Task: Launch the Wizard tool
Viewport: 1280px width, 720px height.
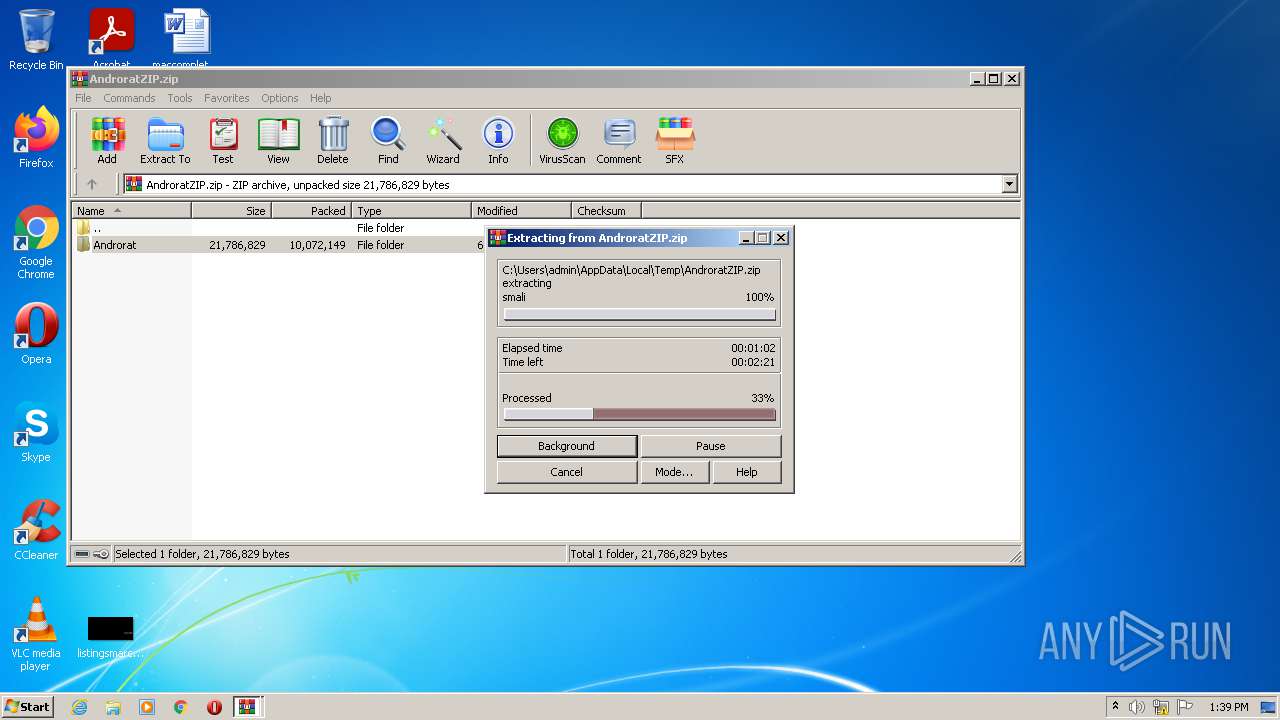Action: tap(443, 140)
